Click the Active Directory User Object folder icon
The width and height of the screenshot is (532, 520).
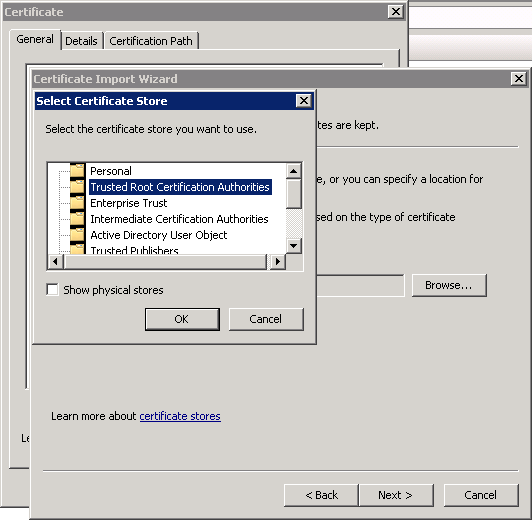tap(77, 234)
